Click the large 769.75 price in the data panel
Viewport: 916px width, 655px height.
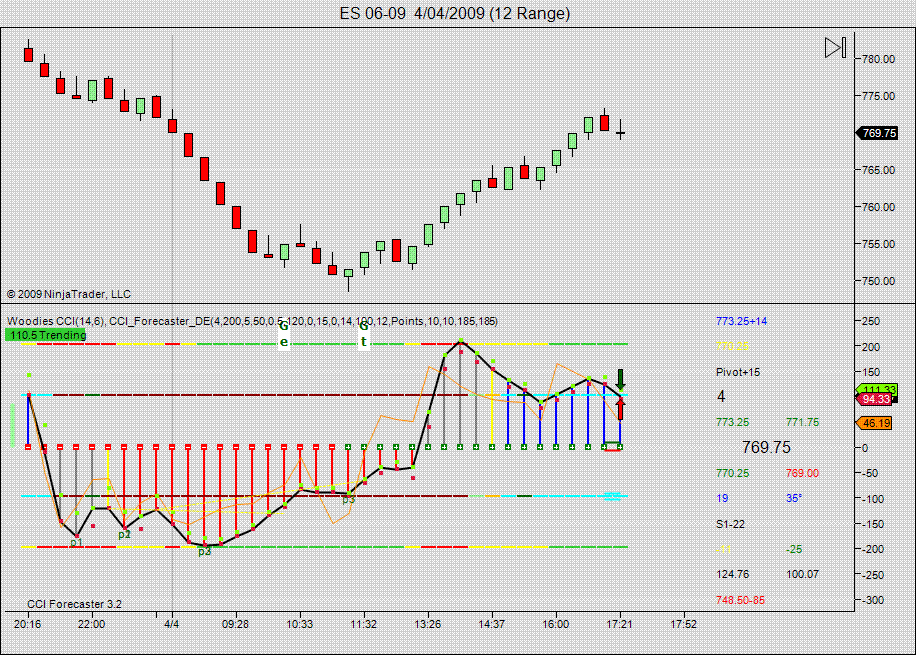click(766, 447)
